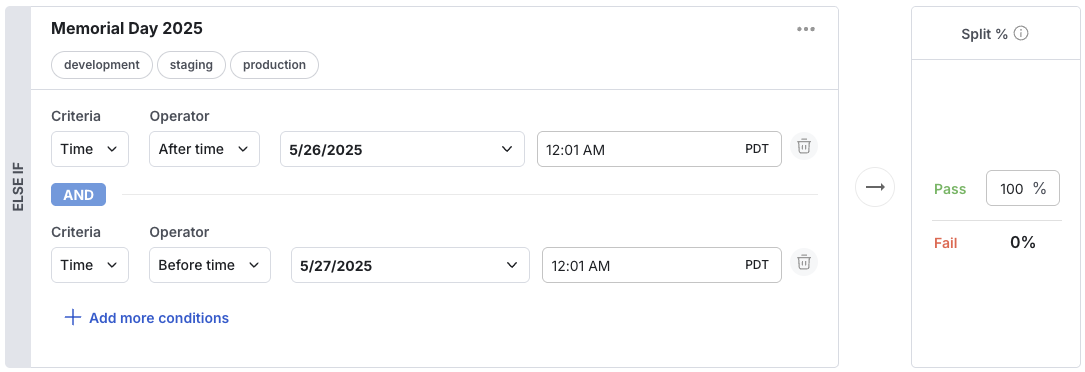Open the three-dot menu for Memorial Day 2025
Screen dimensions: 1085x372
805,29
